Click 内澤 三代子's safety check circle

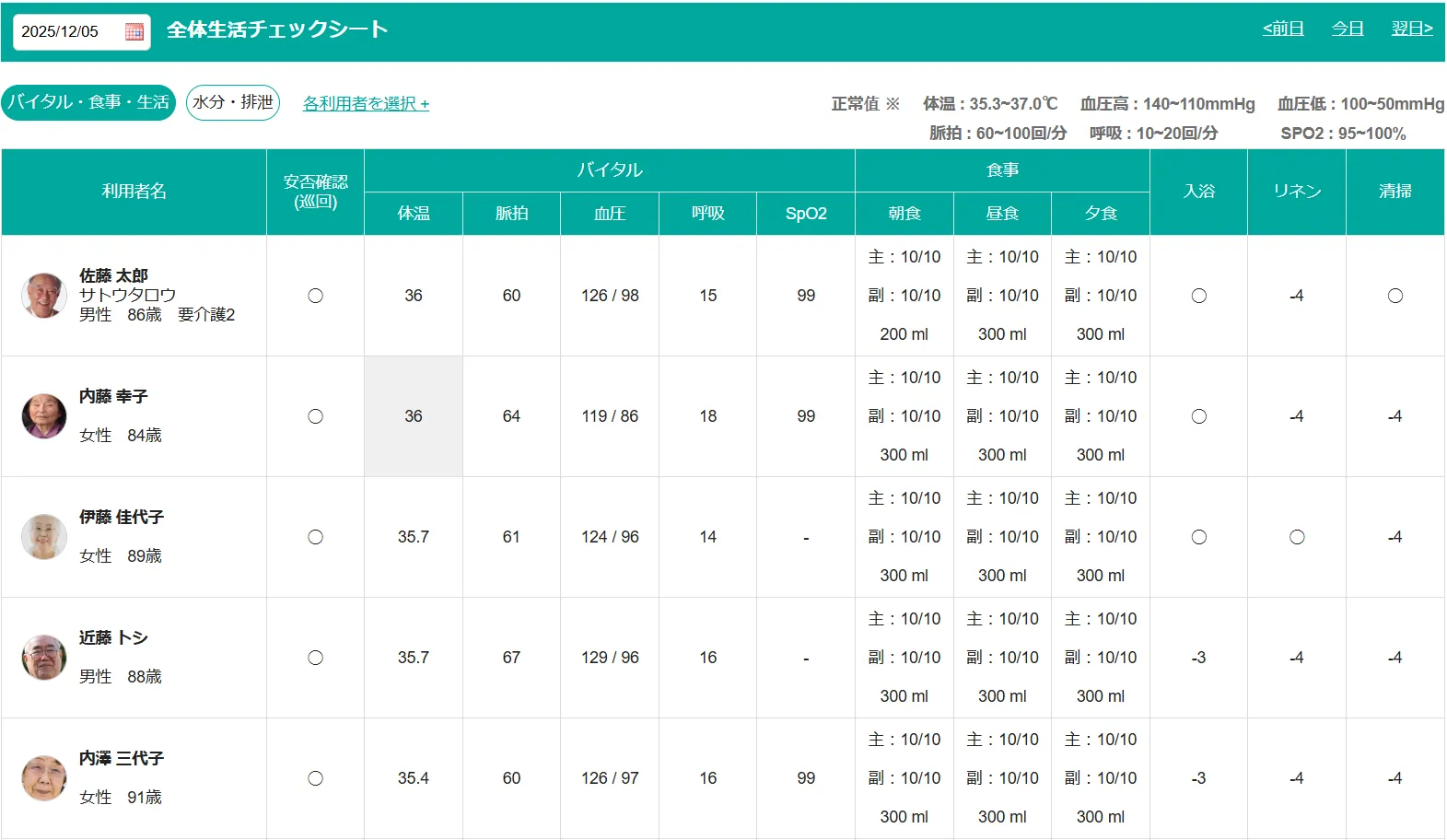315,778
